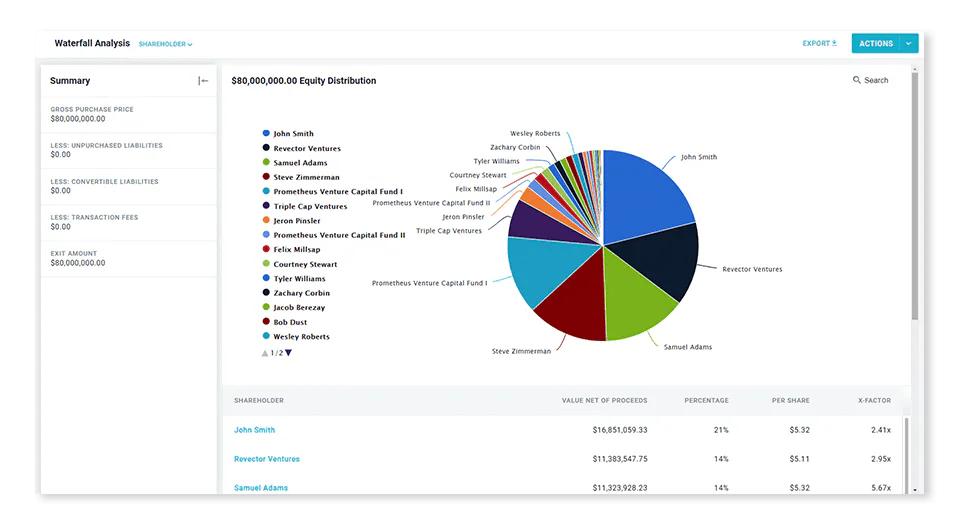Sort by Percentage column header
The height and width of the screenshot is (525, 960).
706,400
